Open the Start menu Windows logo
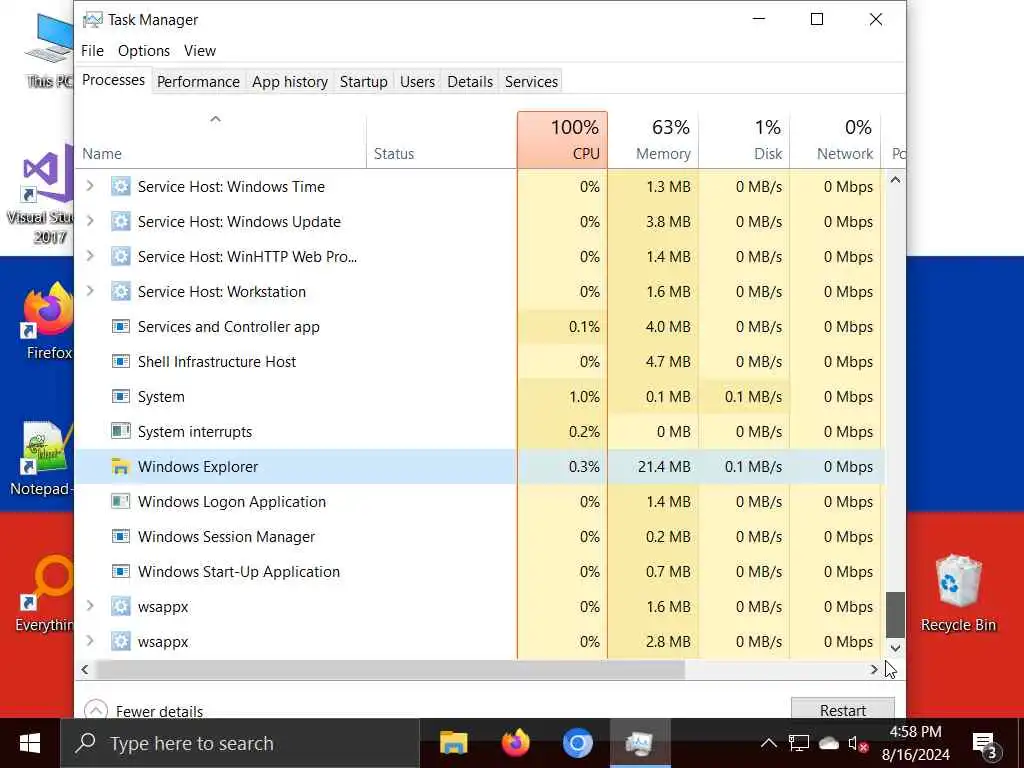The width and height of the screenshot is (1024, 768). coord(30,743)
